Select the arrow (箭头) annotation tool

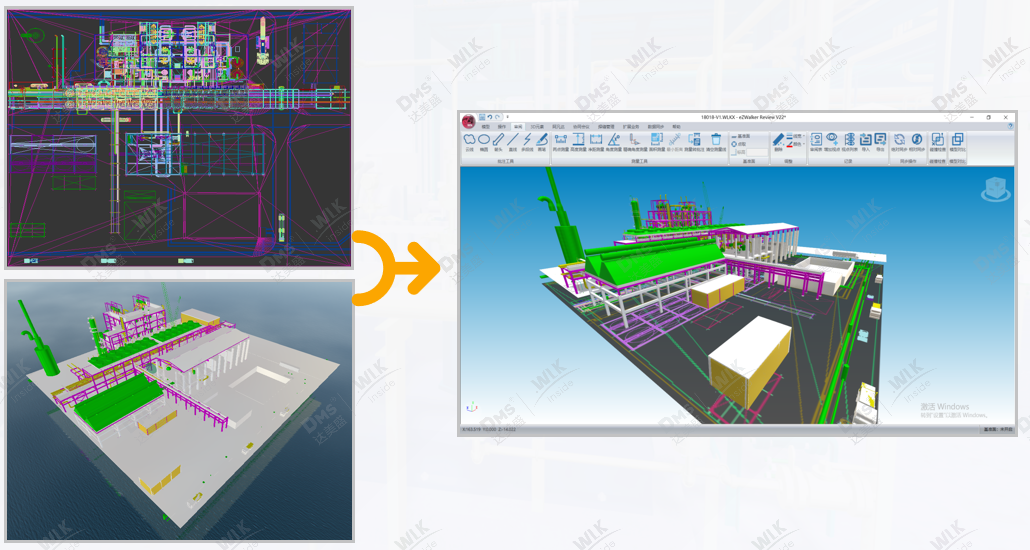click(498, 143)
